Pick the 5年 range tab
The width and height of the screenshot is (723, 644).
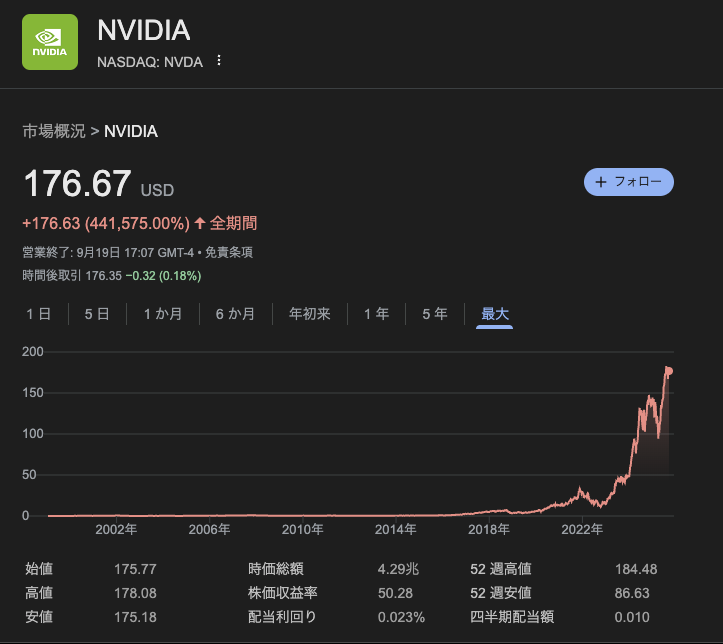[435, 314]
